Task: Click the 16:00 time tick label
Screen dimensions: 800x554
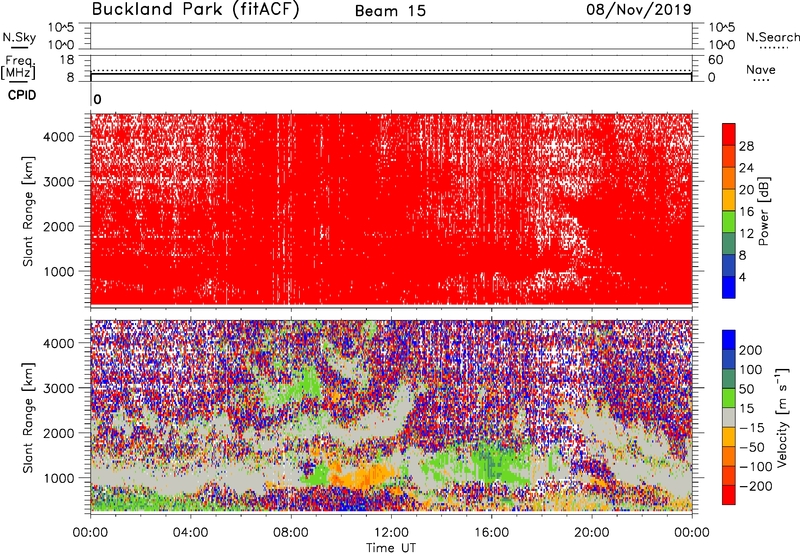Action: coord(491,533)
